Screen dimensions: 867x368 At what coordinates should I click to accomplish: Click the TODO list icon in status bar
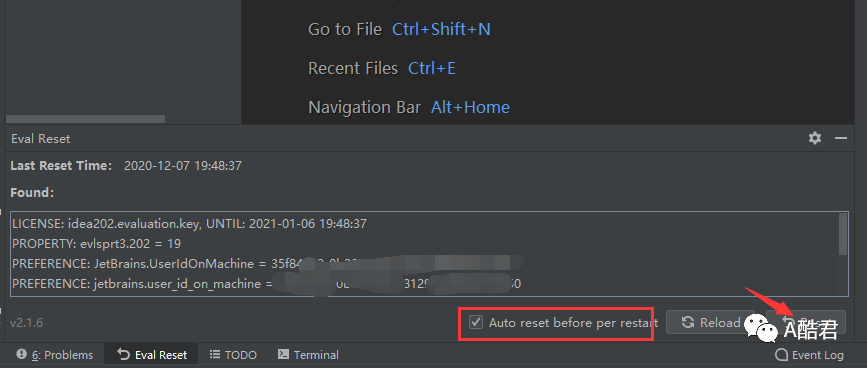215,354
